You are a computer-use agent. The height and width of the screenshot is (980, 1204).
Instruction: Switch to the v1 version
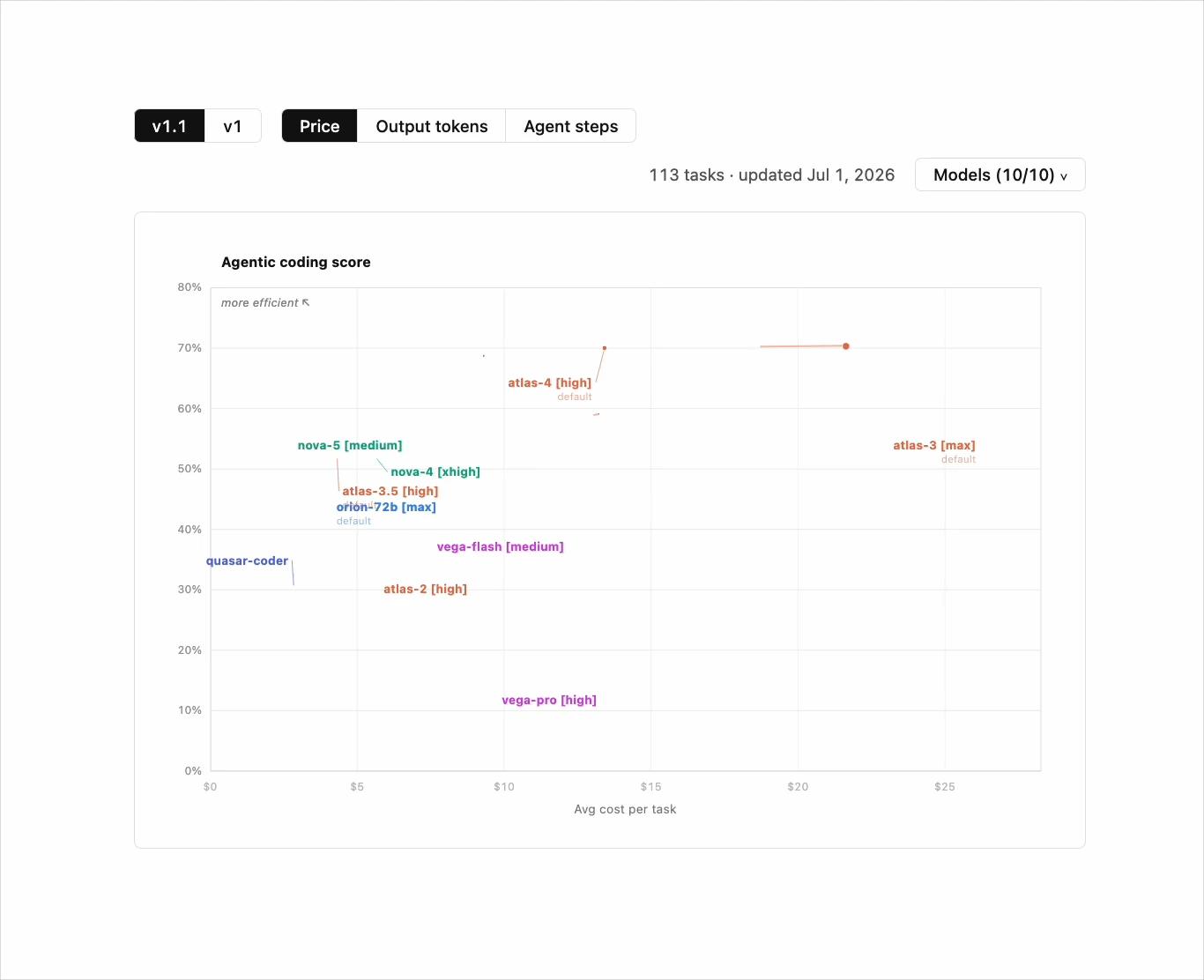(233, 126)
